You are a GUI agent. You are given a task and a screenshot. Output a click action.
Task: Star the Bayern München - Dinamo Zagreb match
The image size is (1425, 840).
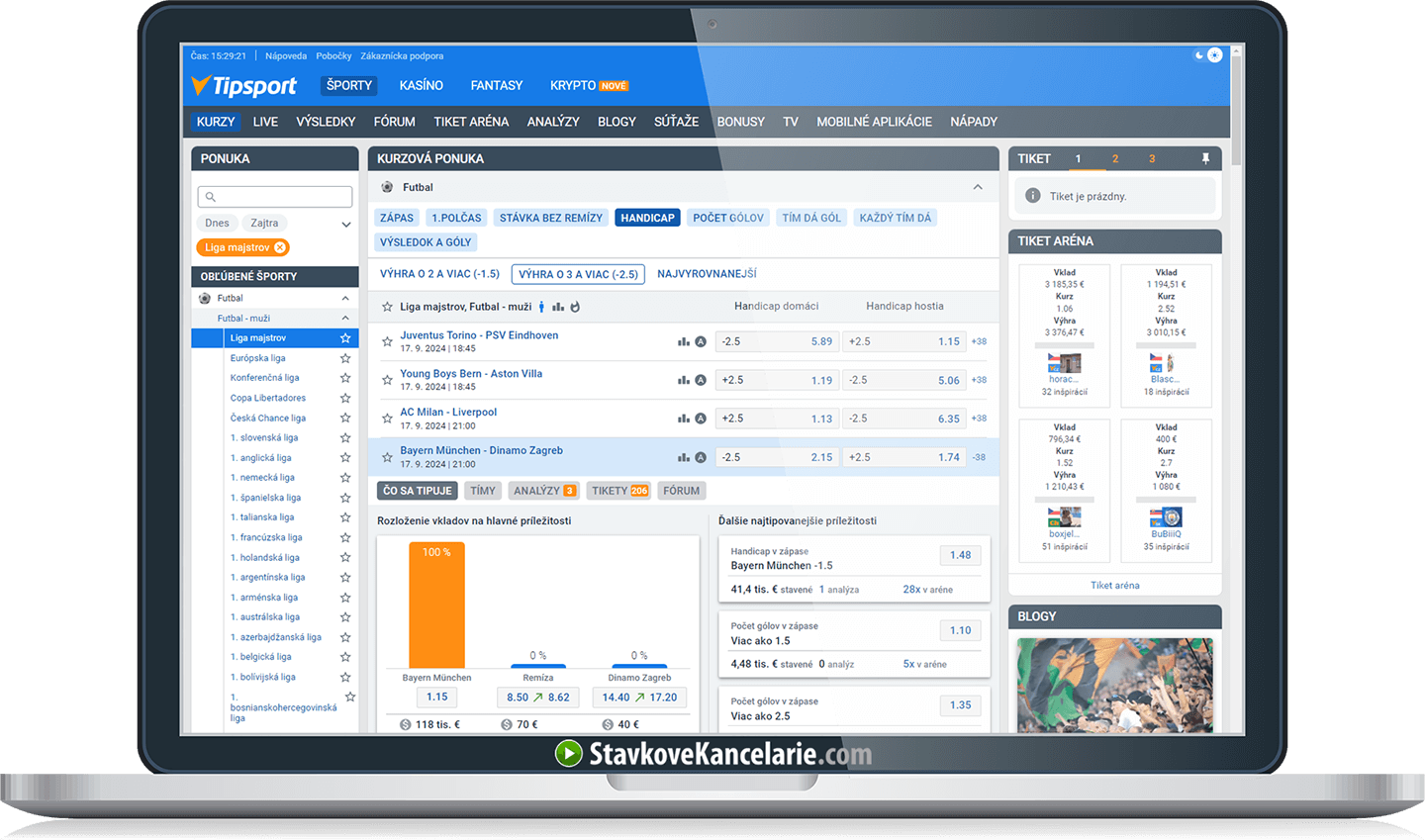point(387,457)
